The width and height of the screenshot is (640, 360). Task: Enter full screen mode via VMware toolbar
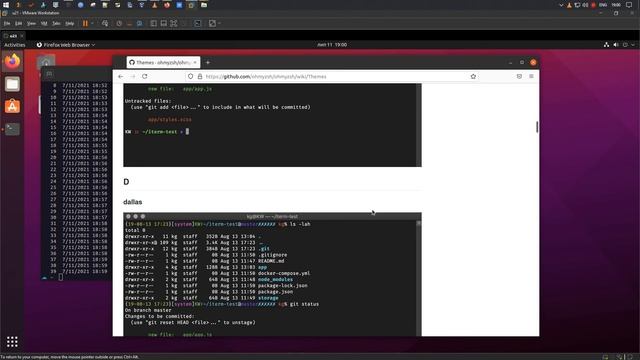(x=174, y=23)
